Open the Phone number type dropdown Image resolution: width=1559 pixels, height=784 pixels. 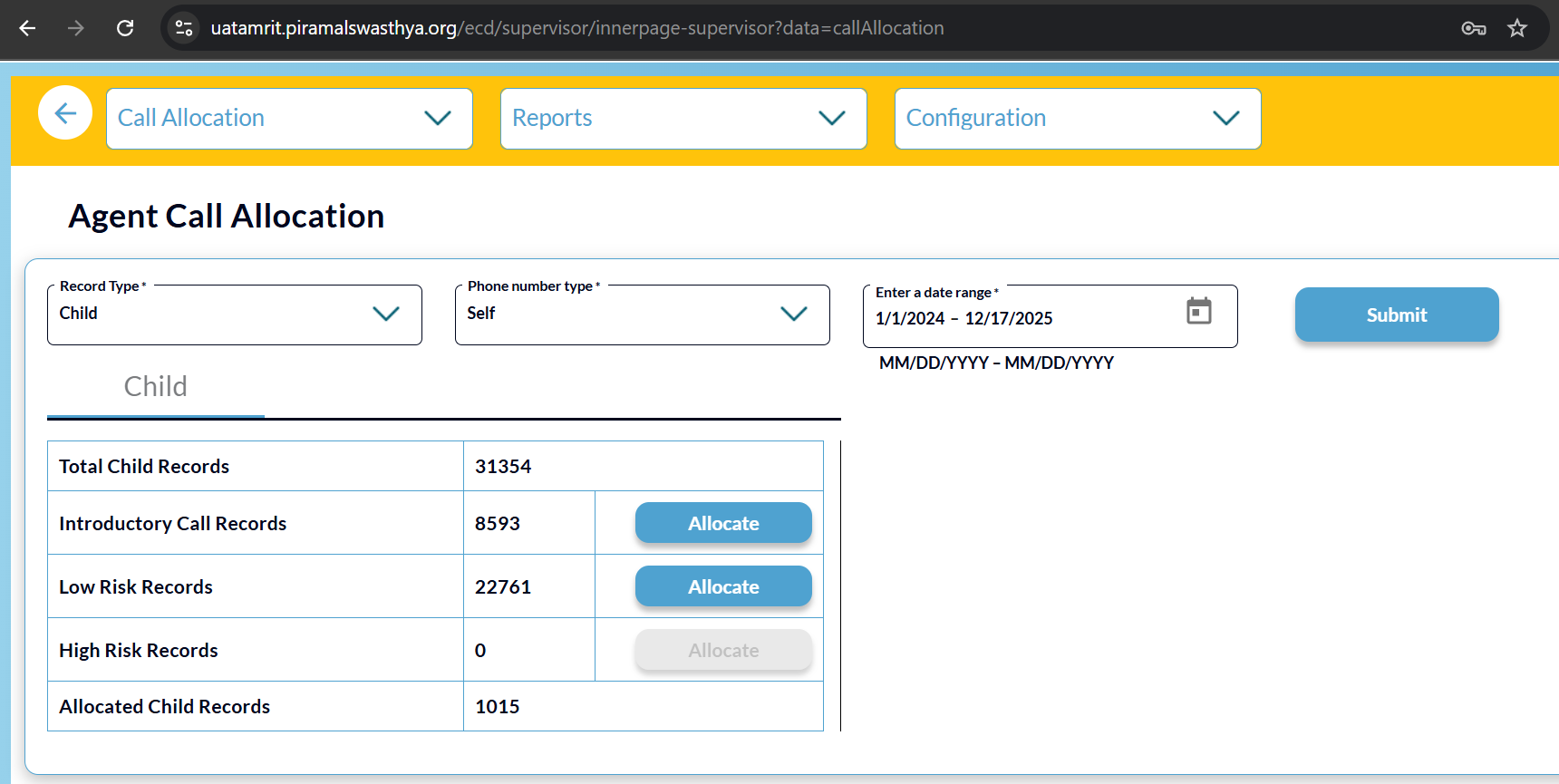tap(642, 315)
